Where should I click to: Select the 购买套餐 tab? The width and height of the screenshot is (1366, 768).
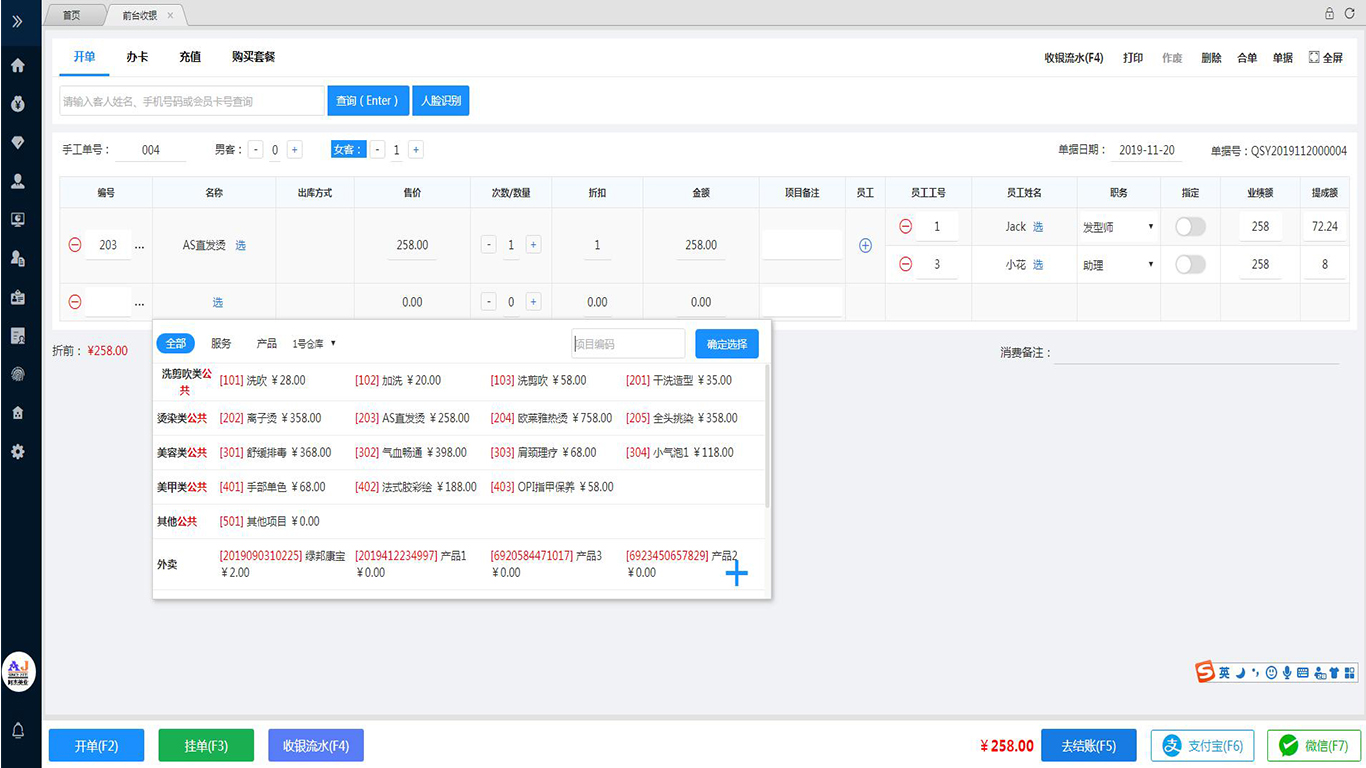(253, 57)
